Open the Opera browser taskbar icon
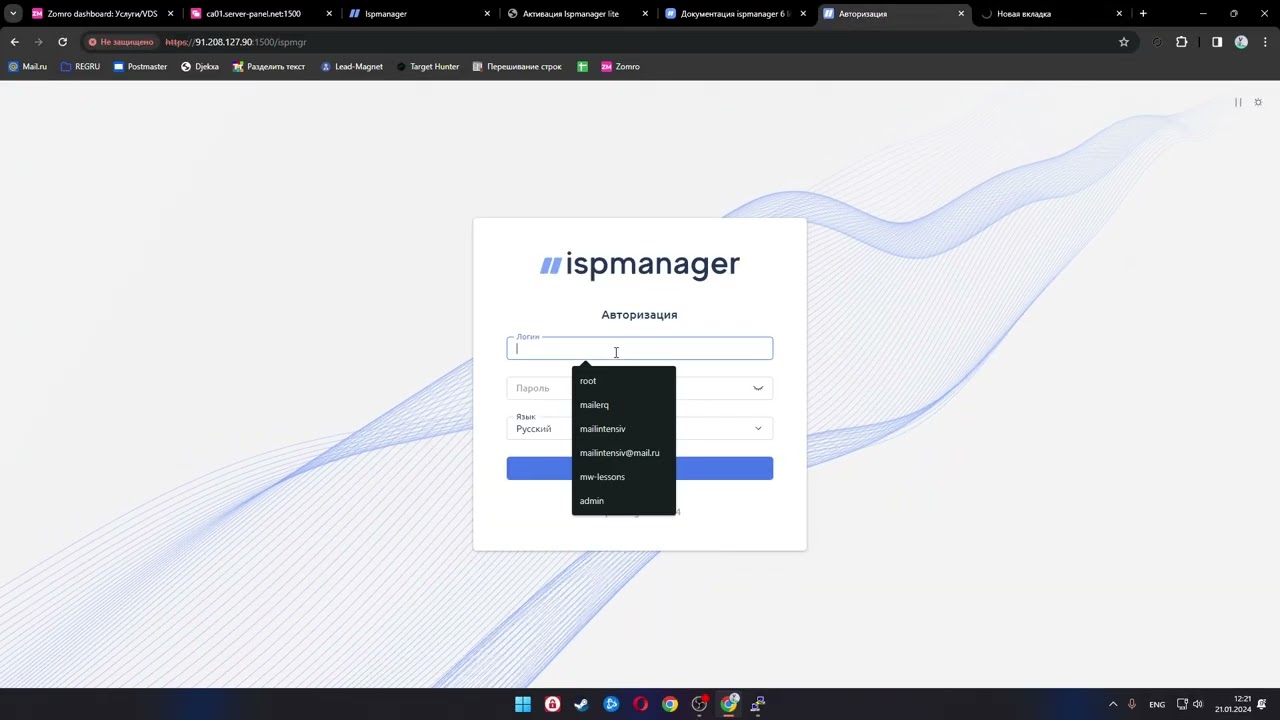This screenshot has width=1280, height=720. [640, 704]
